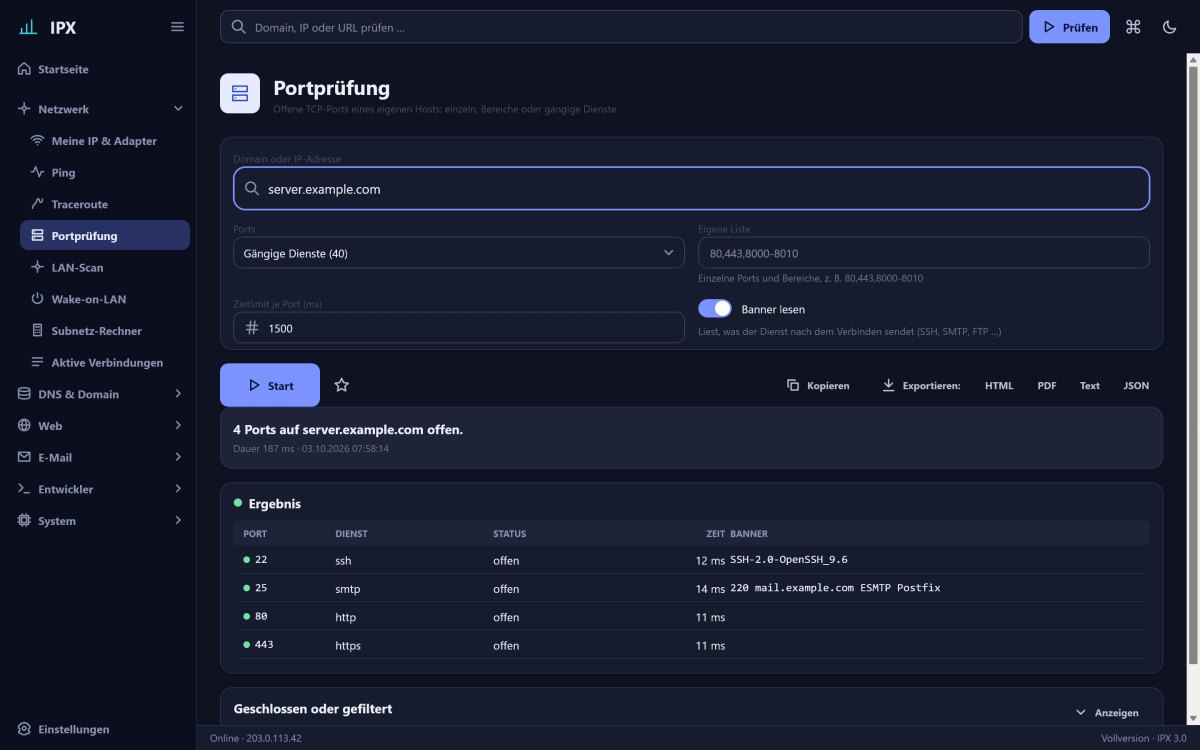The width and height of the screenshot is (1200, 750).
Task: Copy results with the Kopieren button
Action: click(x=818, y=385)
